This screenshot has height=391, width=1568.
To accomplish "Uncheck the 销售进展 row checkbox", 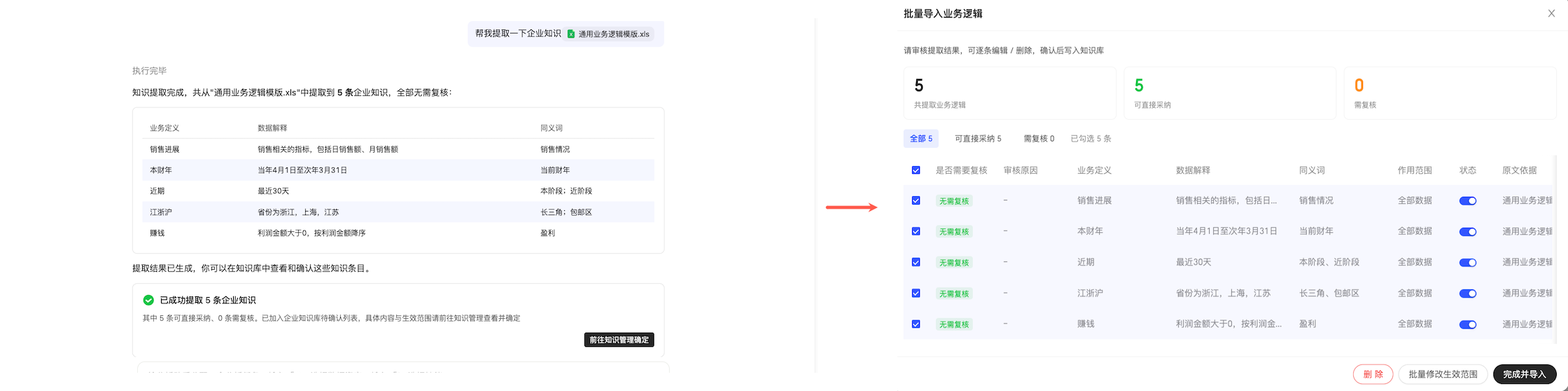I will tap(916, 200).
